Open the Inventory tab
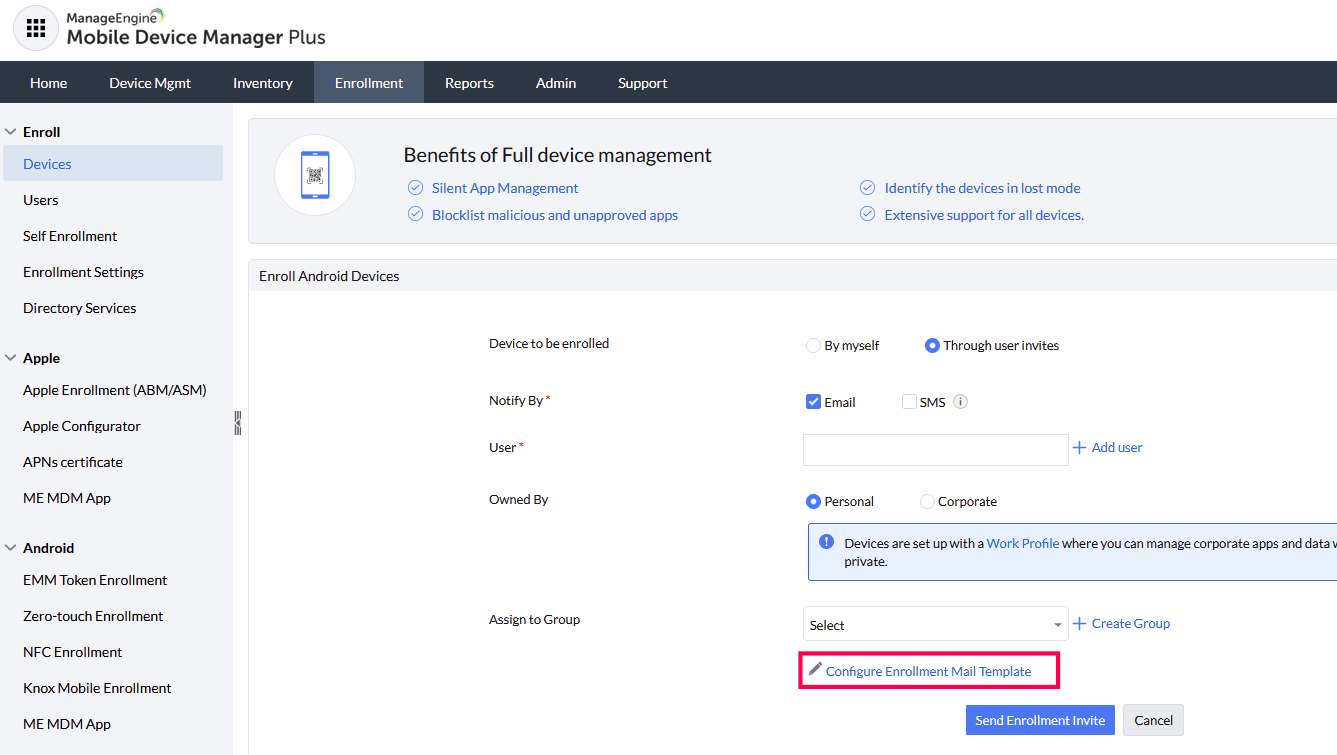The width and height of the screenshot is (1337, 755). coord(263,83)
